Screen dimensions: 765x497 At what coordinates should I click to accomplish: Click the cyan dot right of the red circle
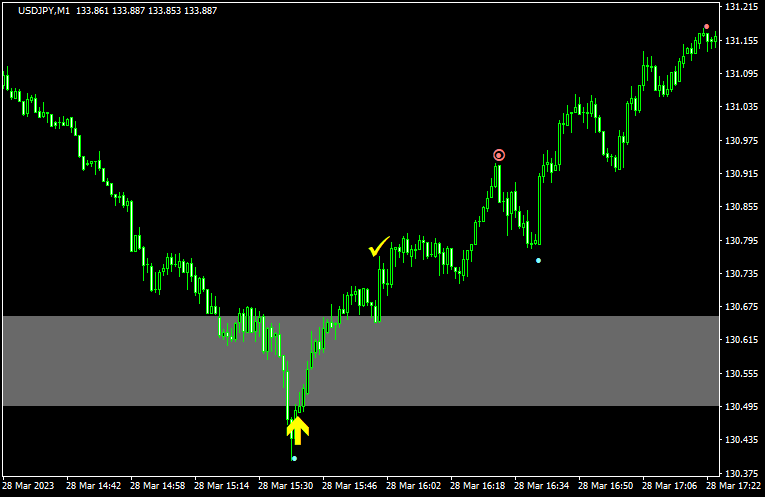tap(538, 260)
